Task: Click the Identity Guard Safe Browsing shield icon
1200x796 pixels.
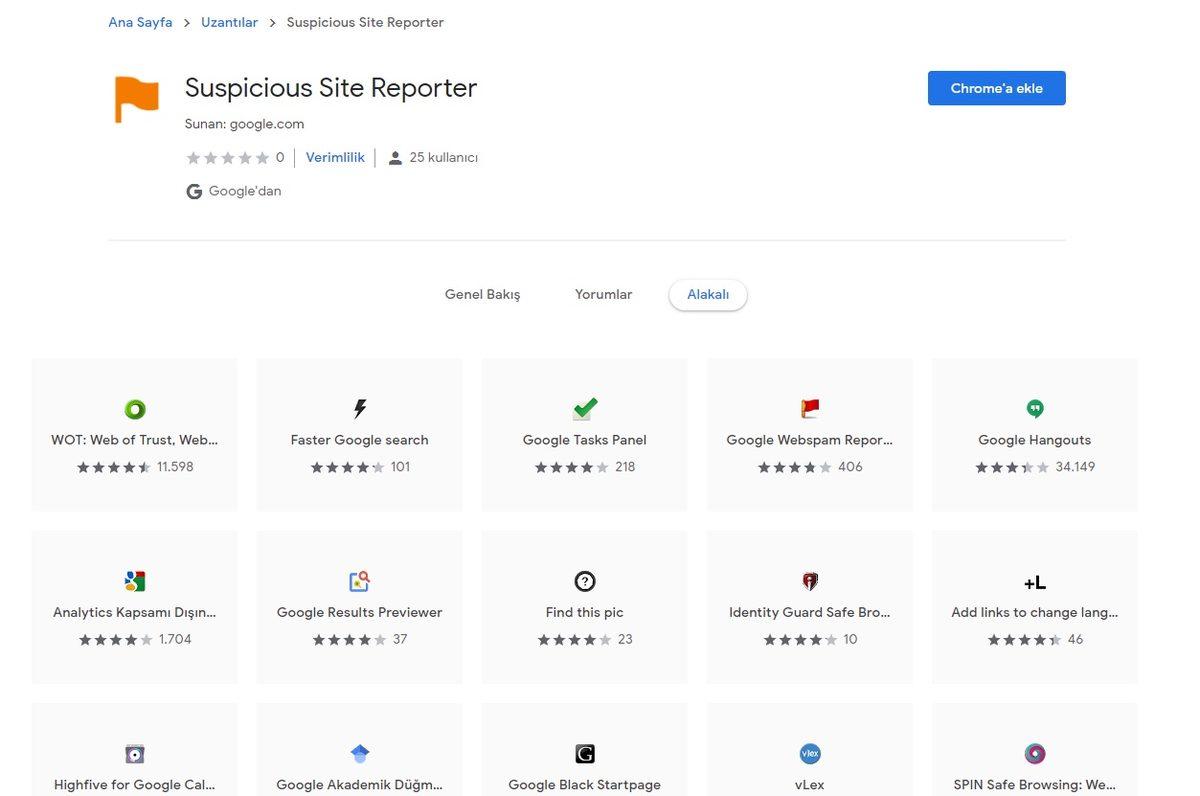Action: coord(809,581)
